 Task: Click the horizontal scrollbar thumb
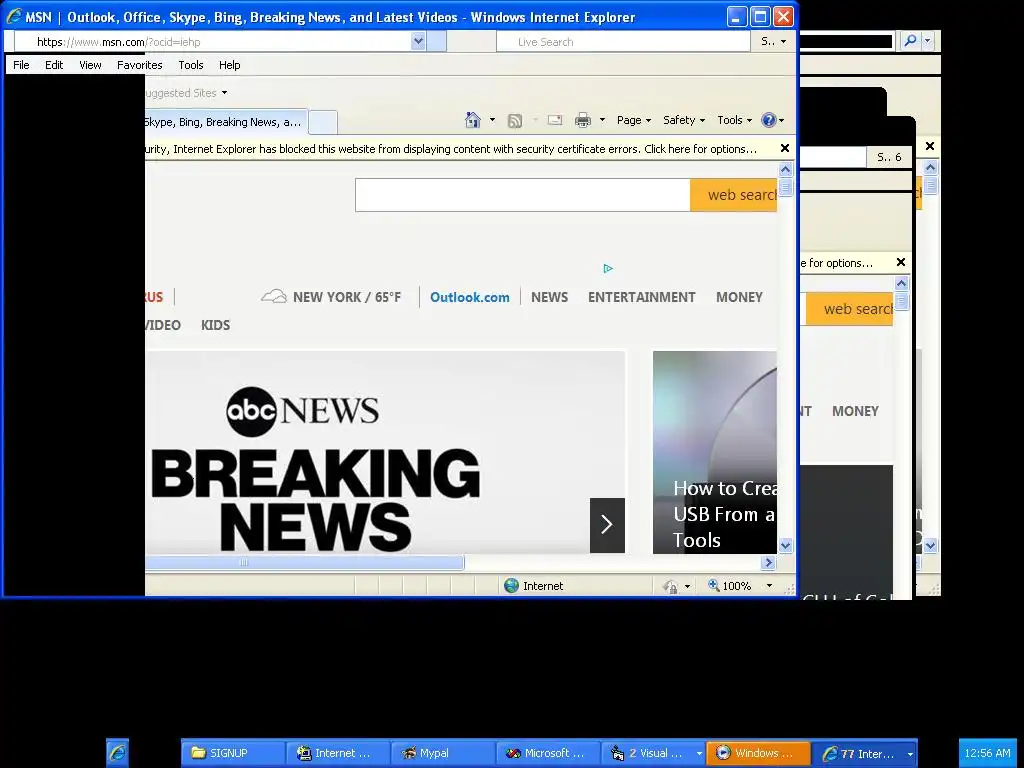tap(304, 562)
